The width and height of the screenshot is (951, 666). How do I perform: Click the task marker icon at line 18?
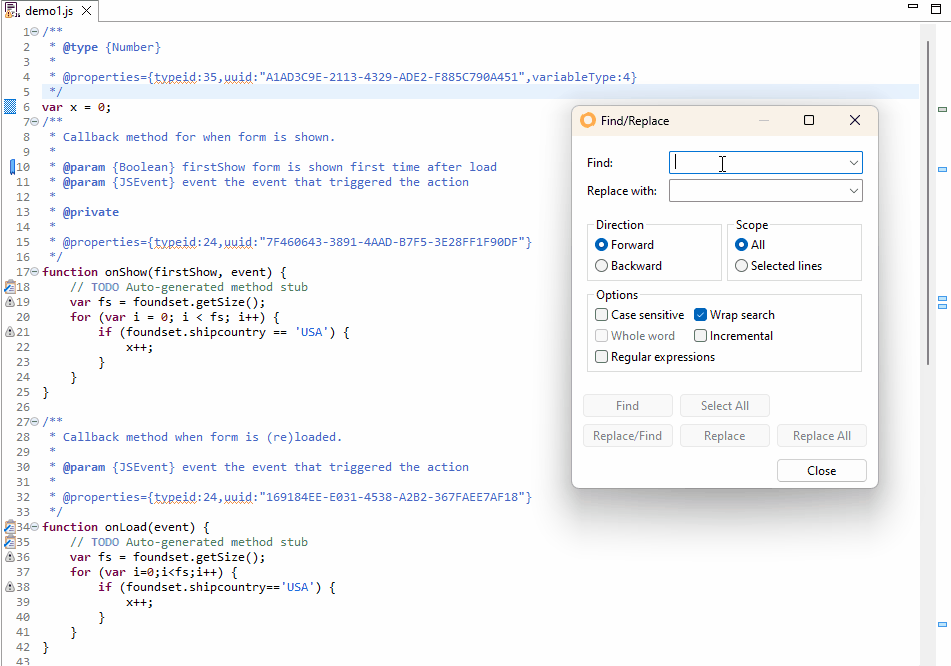[10, 287]
